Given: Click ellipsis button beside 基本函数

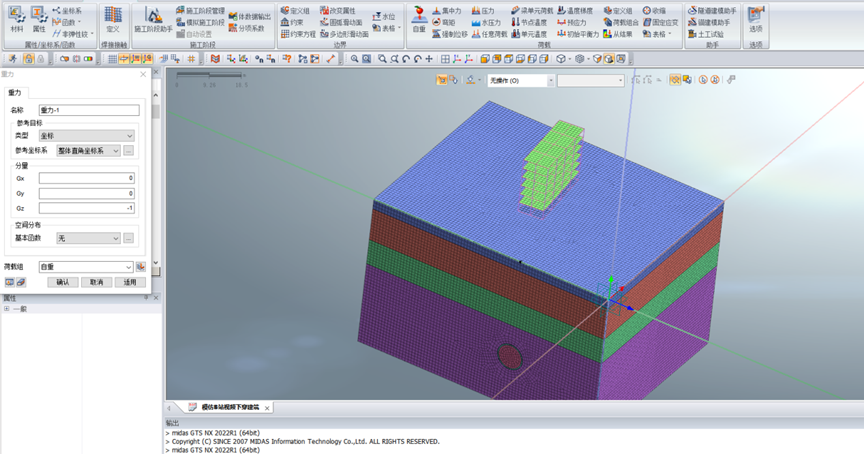Looking at the screenshot, I should [x=128, y=238].
